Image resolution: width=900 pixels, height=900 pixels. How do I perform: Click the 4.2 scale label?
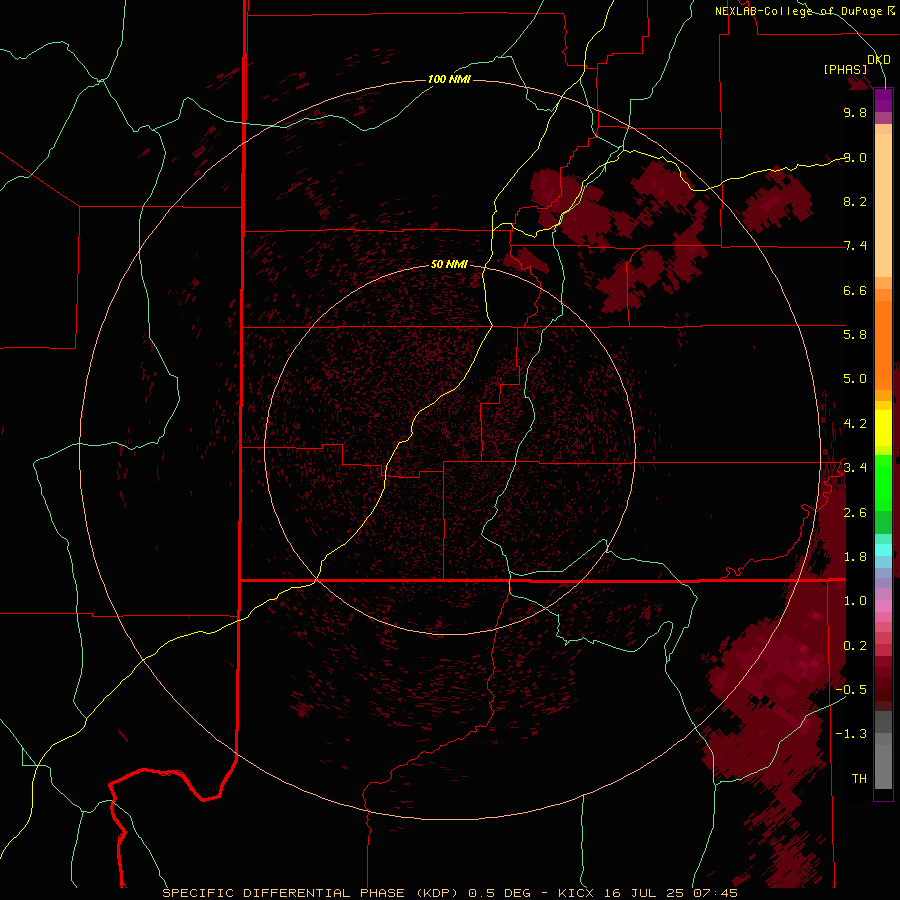(855, 424)
